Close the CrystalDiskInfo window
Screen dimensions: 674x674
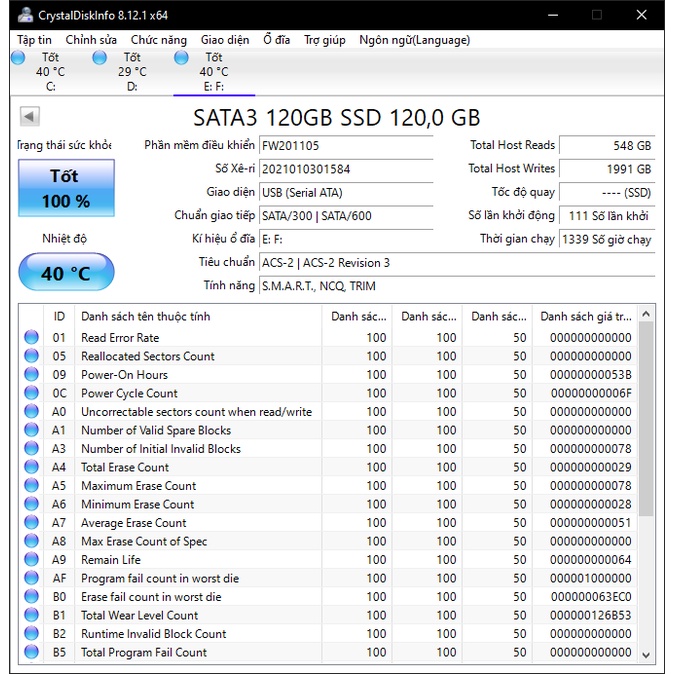(641, 15)
